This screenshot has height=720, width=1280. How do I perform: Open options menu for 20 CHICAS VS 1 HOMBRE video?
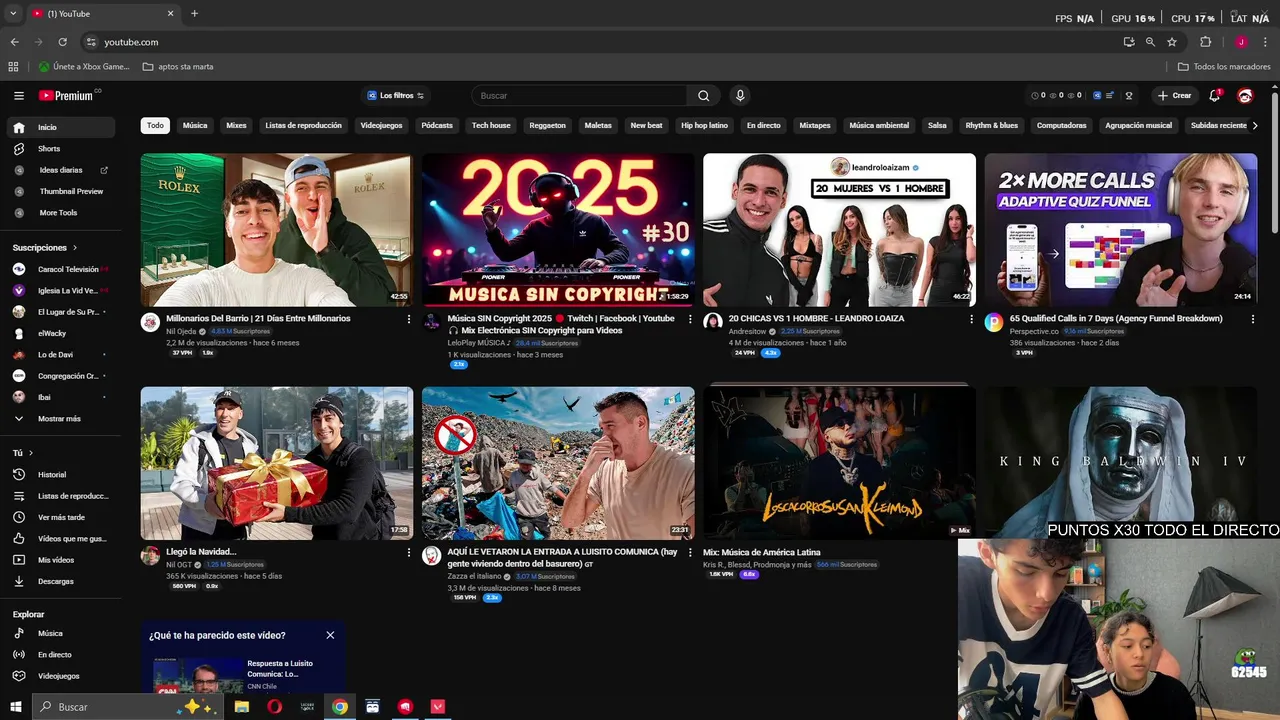[971, 319]
